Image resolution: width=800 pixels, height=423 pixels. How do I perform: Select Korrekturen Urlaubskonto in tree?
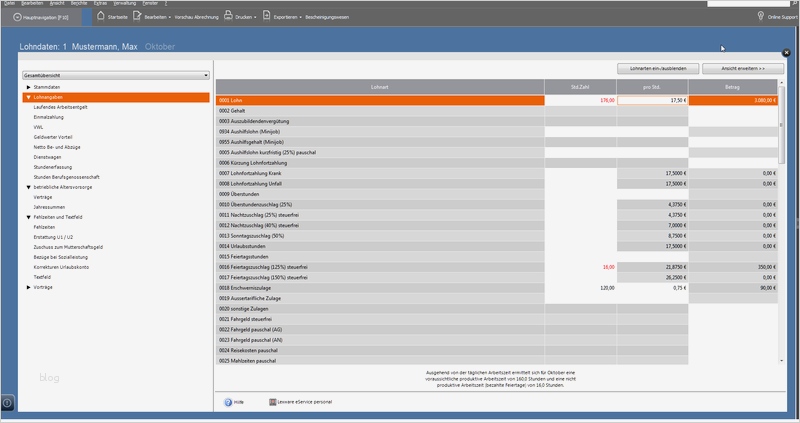tap(61, 267)
